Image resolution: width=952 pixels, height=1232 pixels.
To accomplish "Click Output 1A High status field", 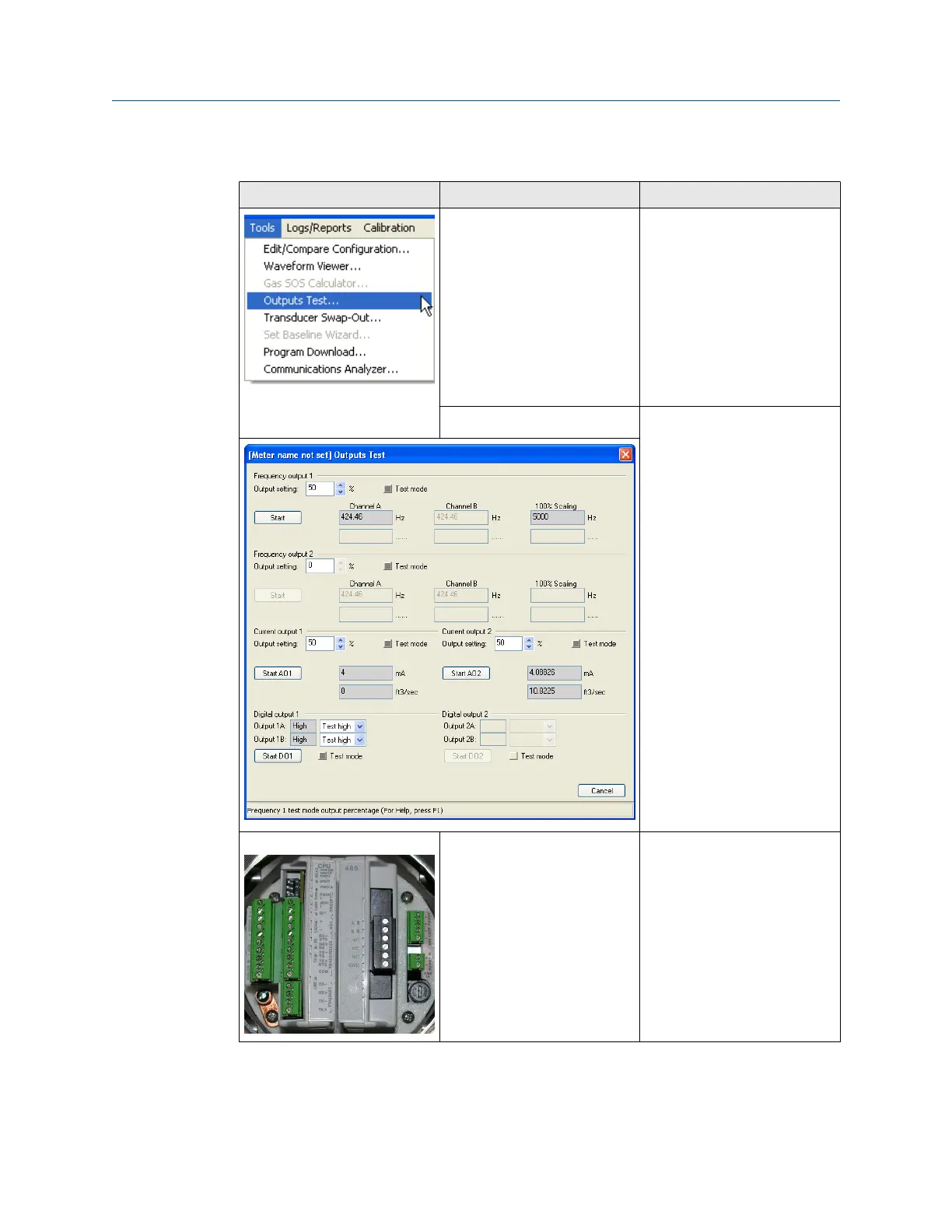I will pyautogui.click(x=303, y=726).
